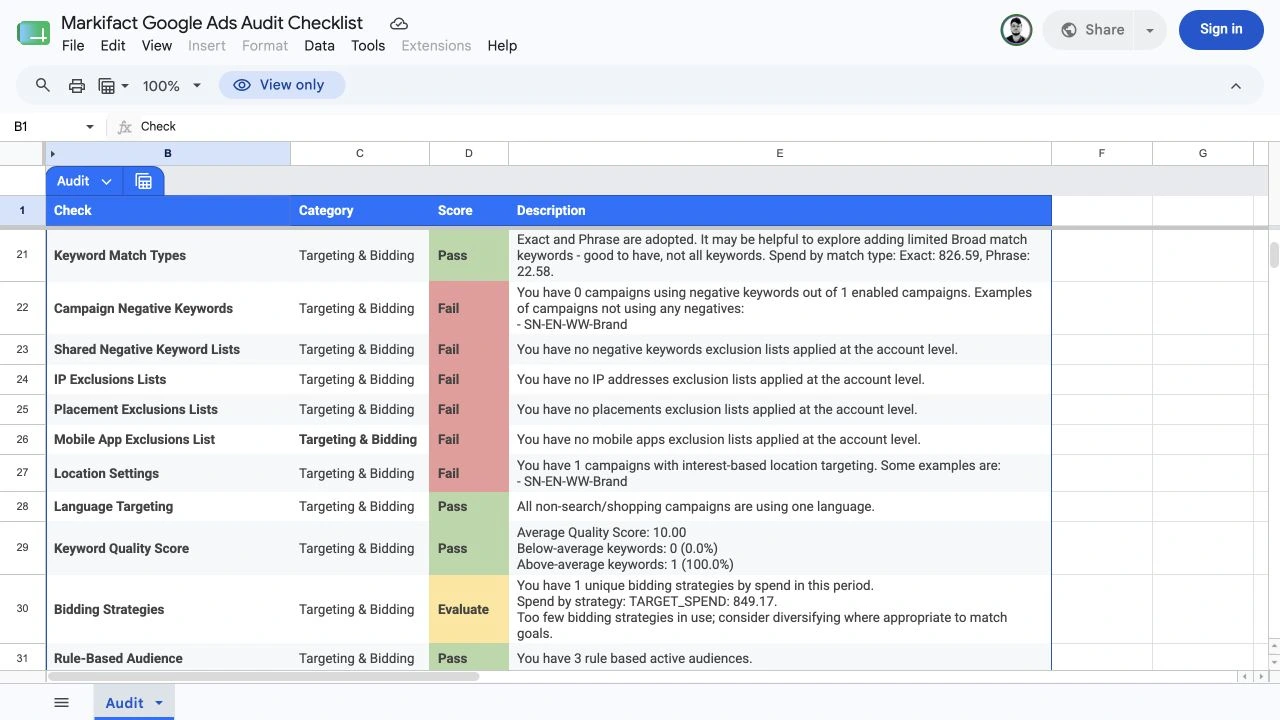The width and height of the screenshot is (1280, 720).
Task: Select the Keyword Quality Score cell
Action: point(168,549)
